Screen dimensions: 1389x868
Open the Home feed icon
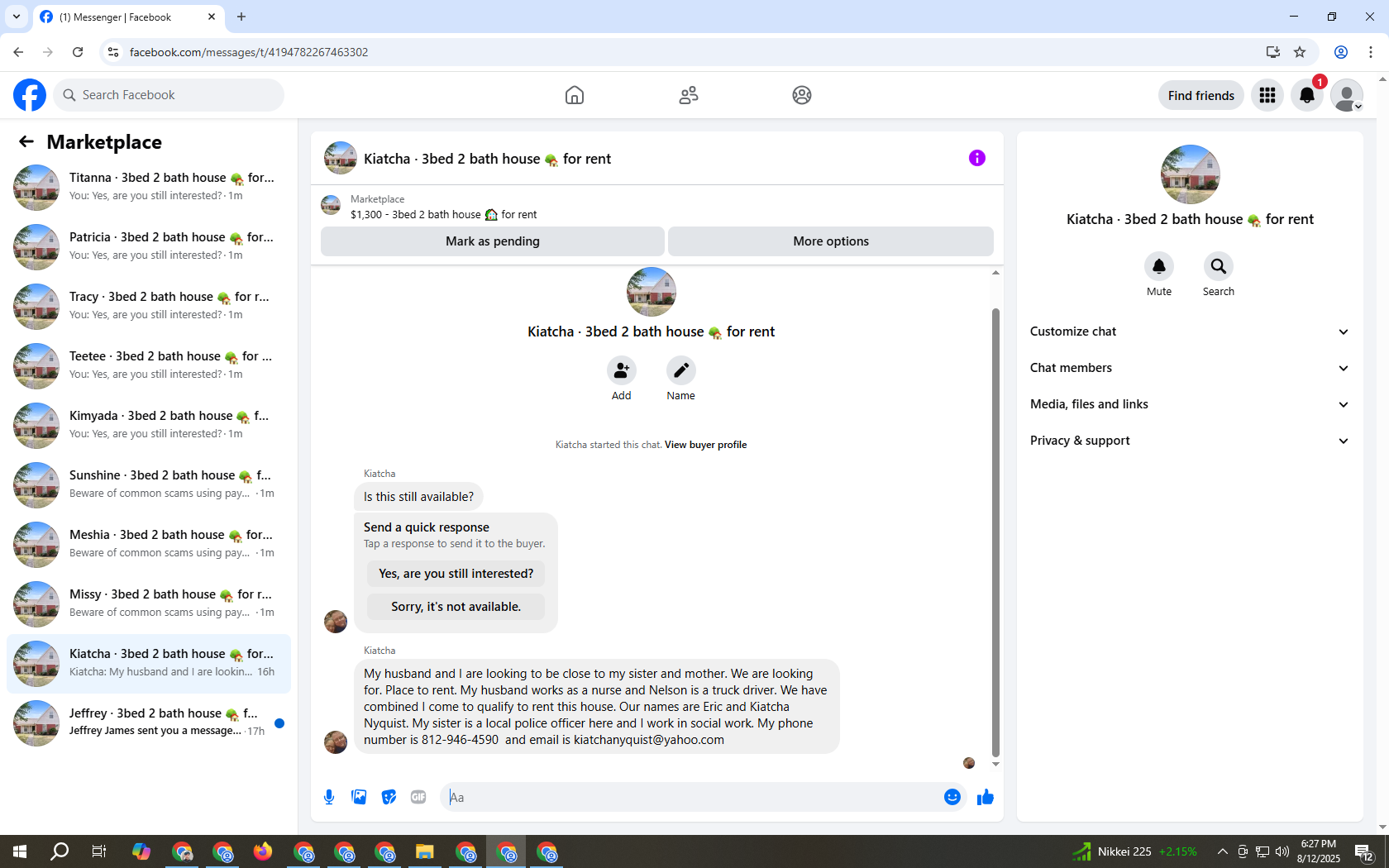tap(575, 95)
